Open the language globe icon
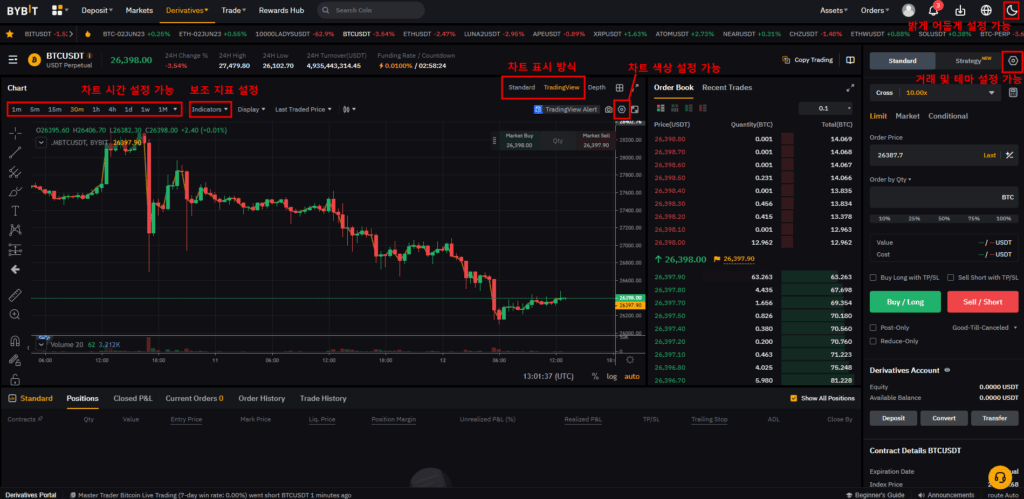Image resolution: width=1024 pixels, height=499 pixels. (986, 10)
